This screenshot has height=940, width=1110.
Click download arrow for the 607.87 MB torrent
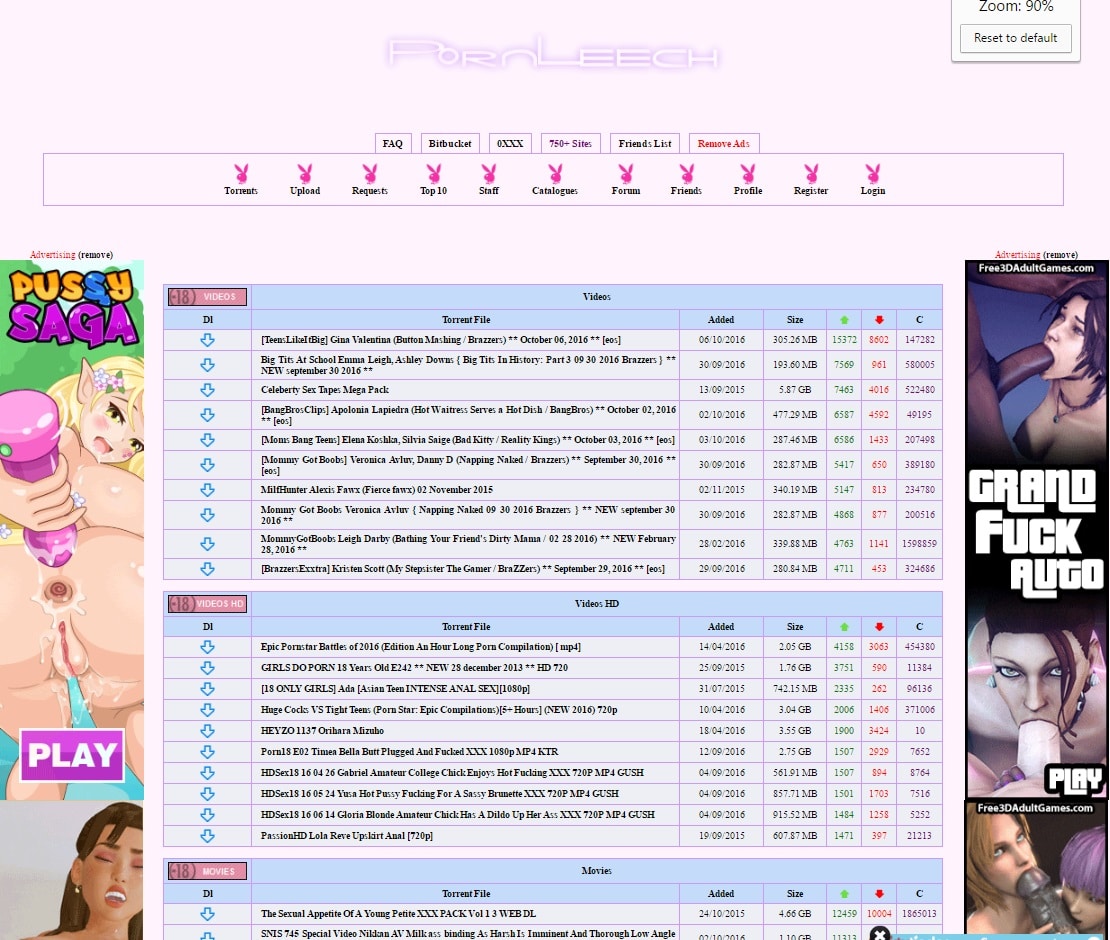207,836
